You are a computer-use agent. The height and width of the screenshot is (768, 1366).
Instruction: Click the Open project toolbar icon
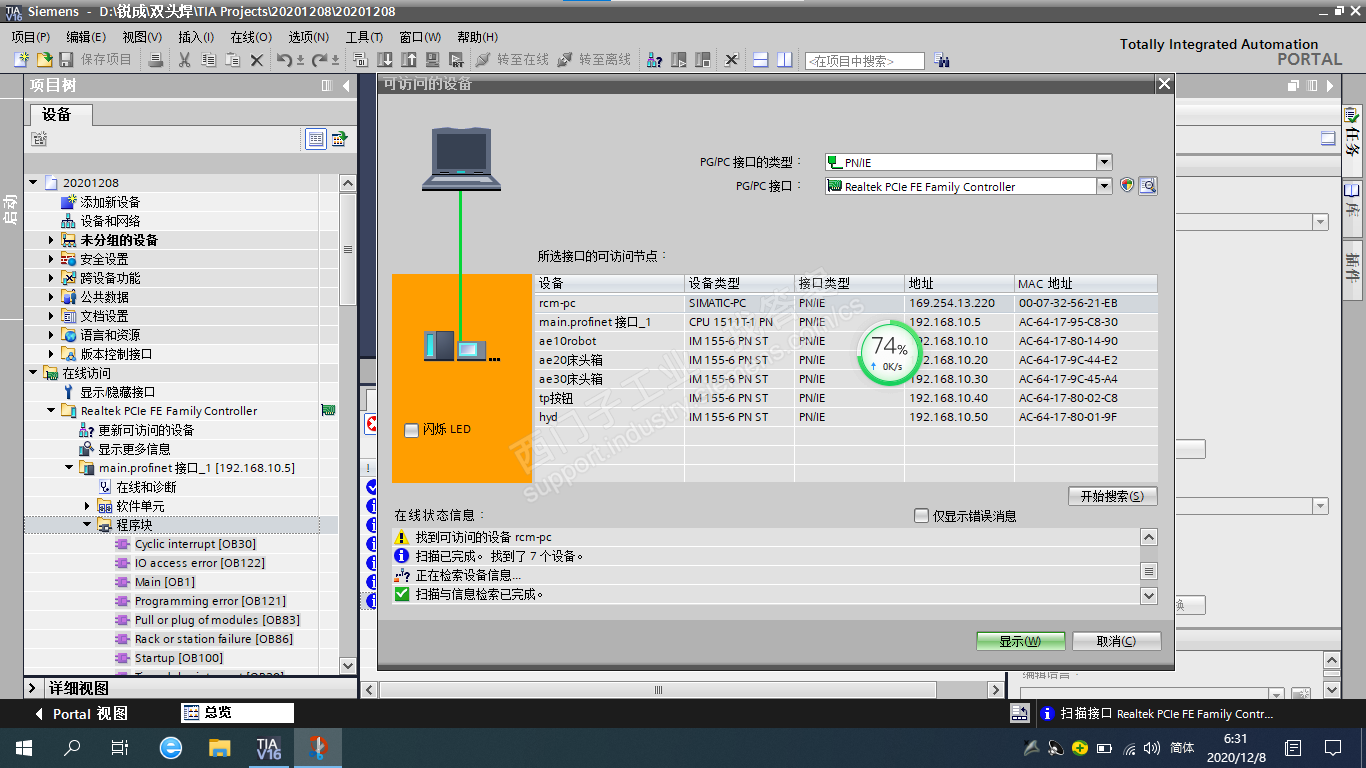44,60
